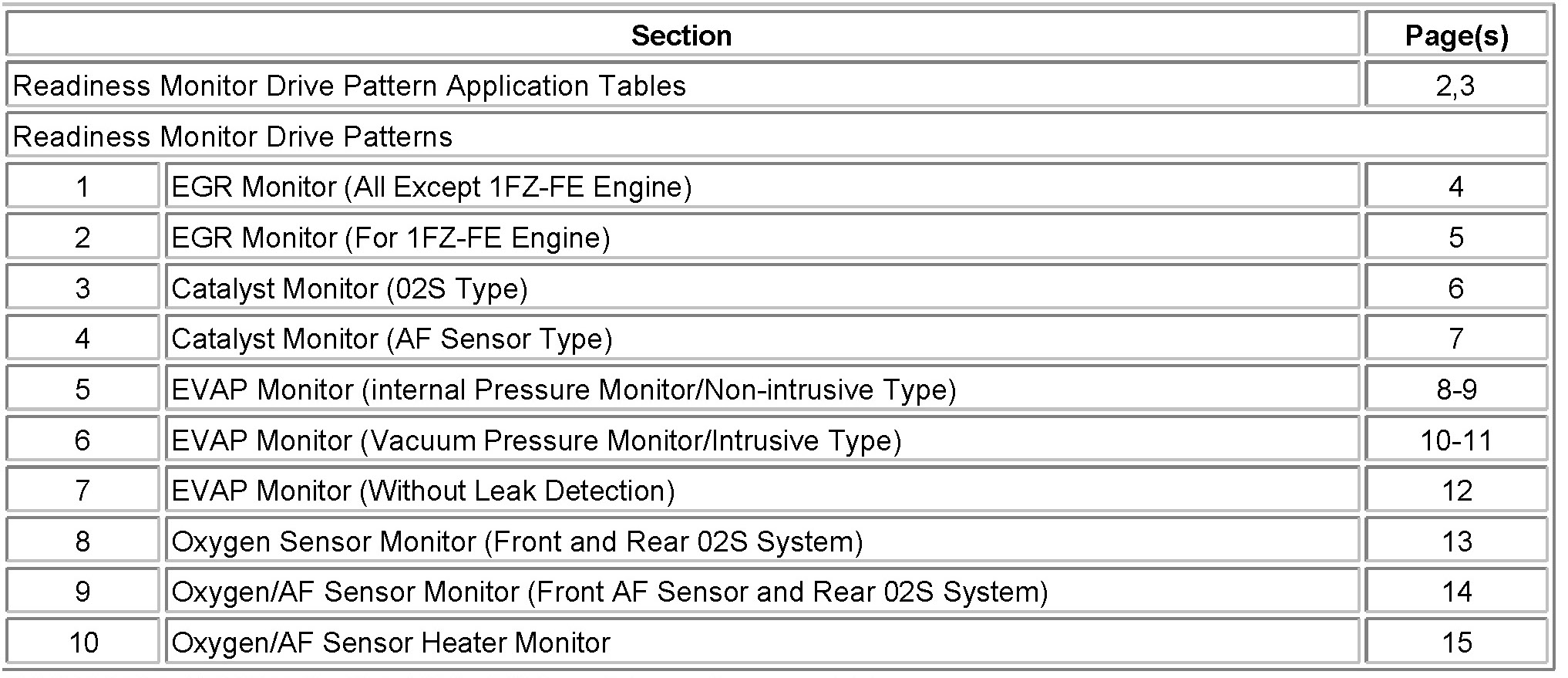Image resolution: width=1568 pixels, height=678 pixels.
Task: Open EVAP Monitor (Without Leak Detection)
Action: (x=422, y=491)
